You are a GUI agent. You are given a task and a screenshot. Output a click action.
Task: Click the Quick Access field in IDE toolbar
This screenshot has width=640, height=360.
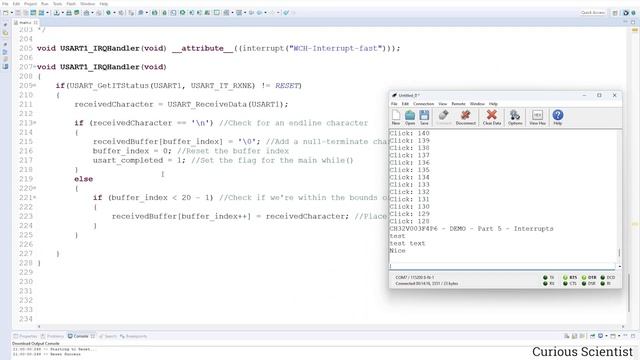click(593, 13)
